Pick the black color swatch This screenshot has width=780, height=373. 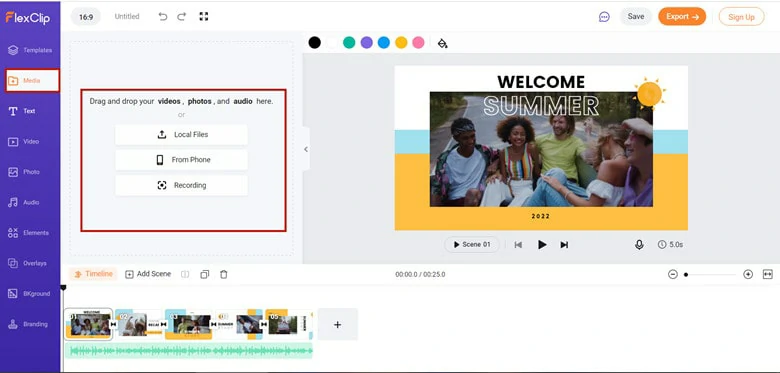click(314, 43)
